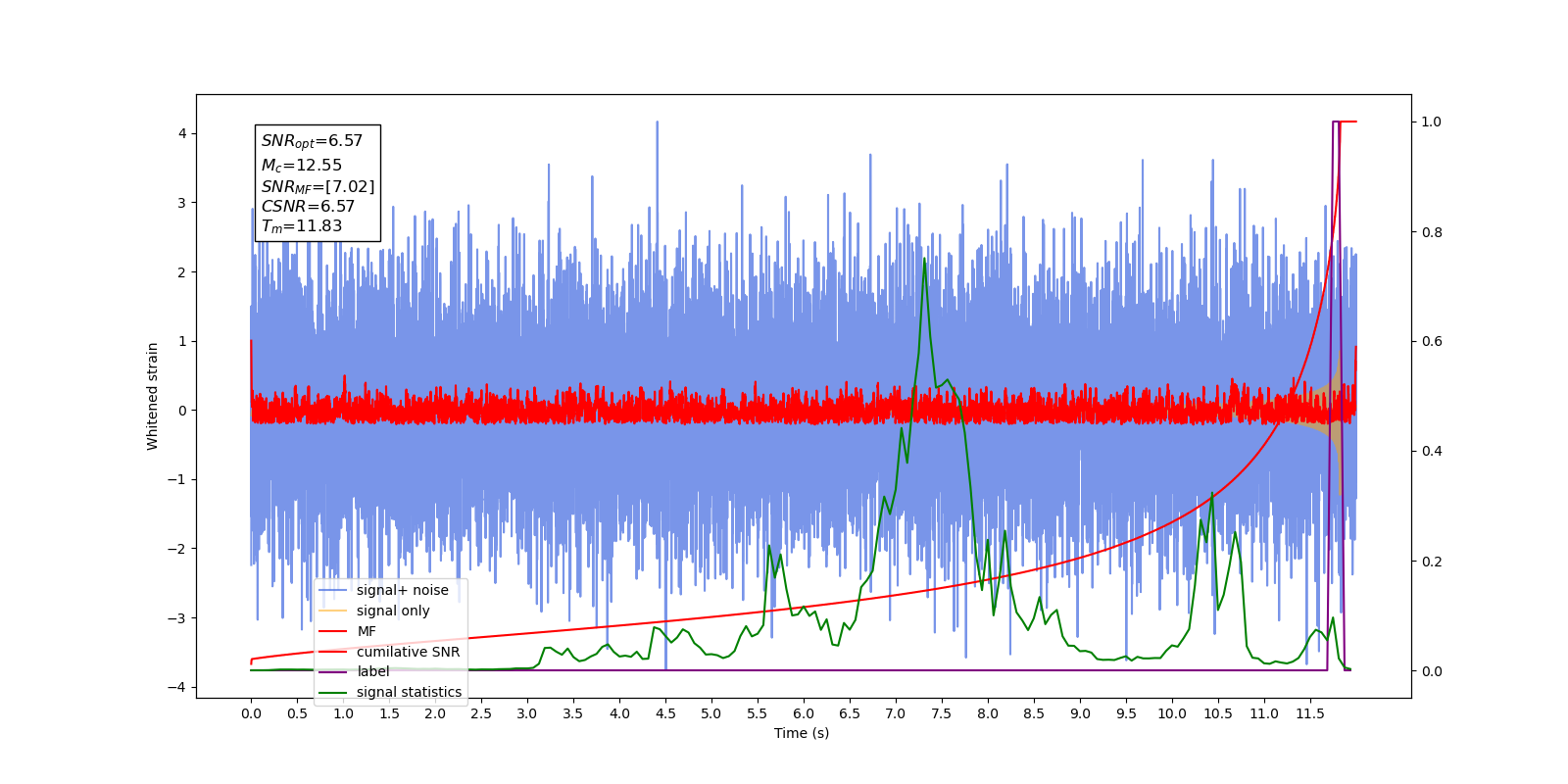
Task: Click the SNRopt=6.57 annotation text
Action: [312, 141]
